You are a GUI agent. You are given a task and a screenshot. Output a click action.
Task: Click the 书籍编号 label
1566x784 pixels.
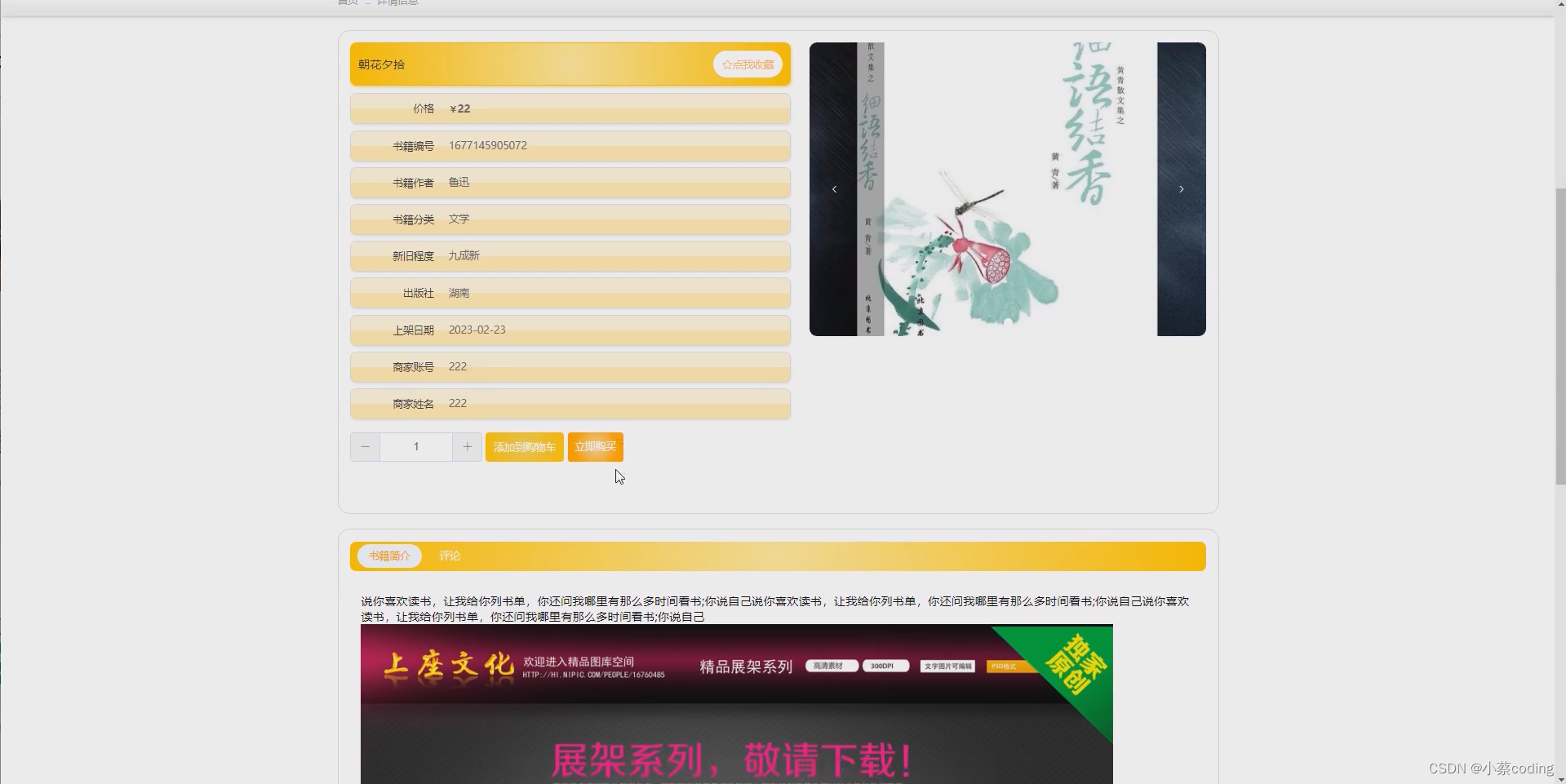pos(413,146)
